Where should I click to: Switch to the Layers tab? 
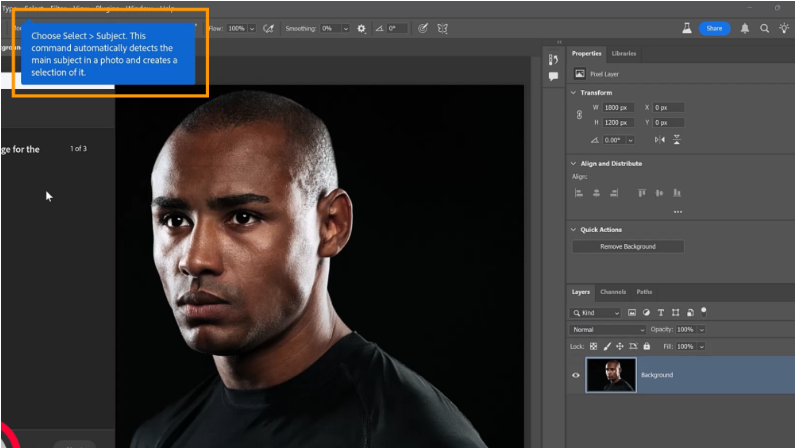pyautogui.click(x=581, y=292)
